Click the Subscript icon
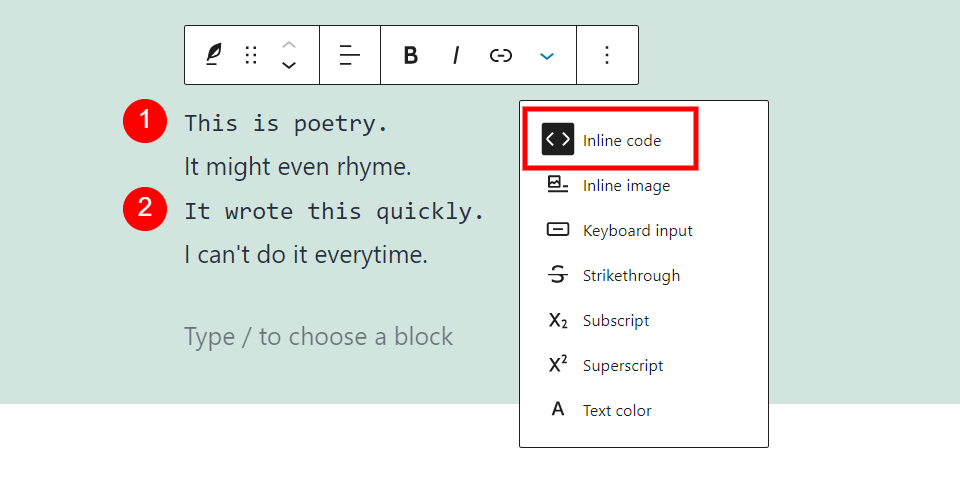The height and width of the screenshot is (479, 960). coord(558,321)
